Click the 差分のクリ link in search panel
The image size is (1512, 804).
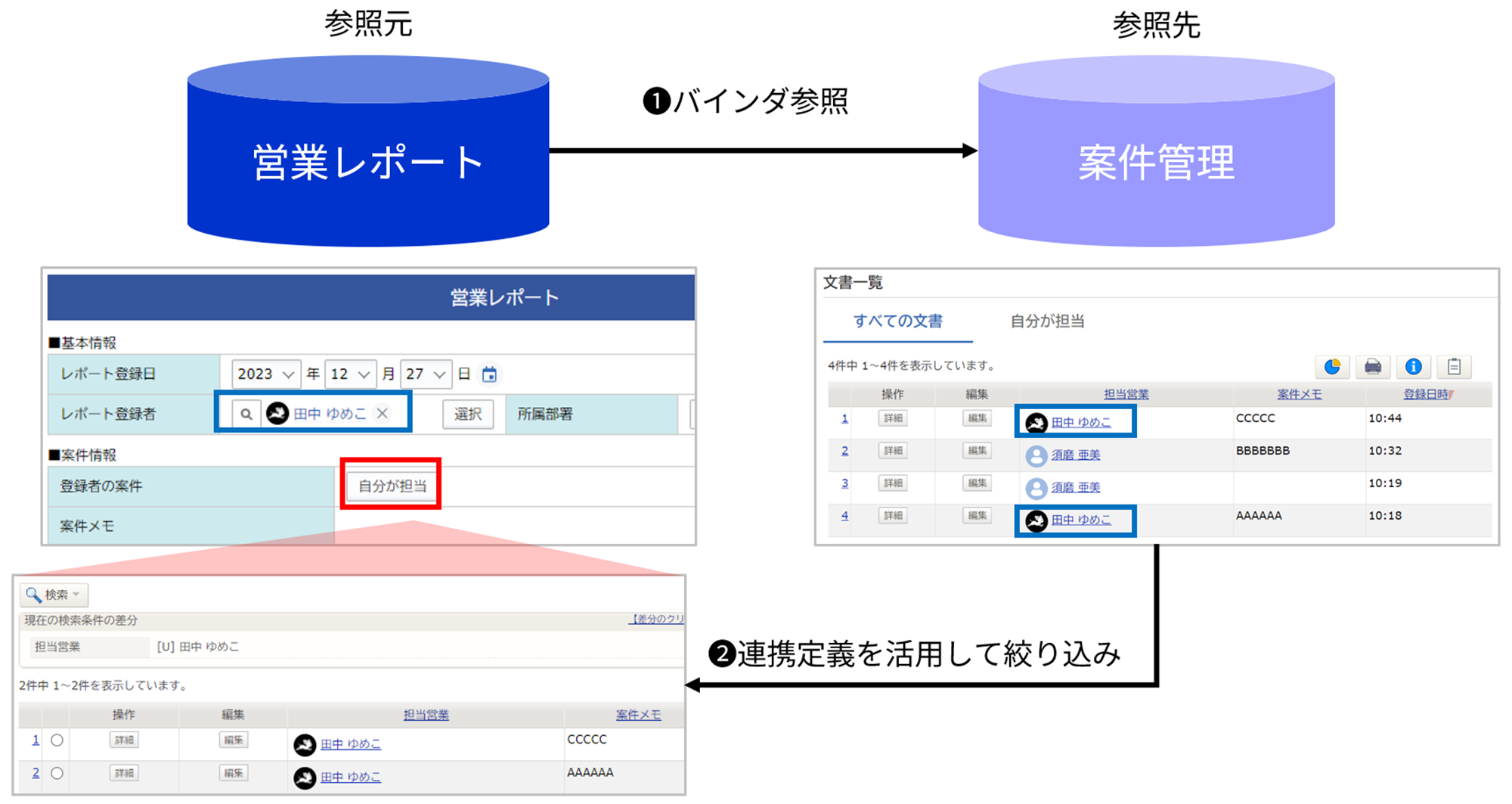656,619
